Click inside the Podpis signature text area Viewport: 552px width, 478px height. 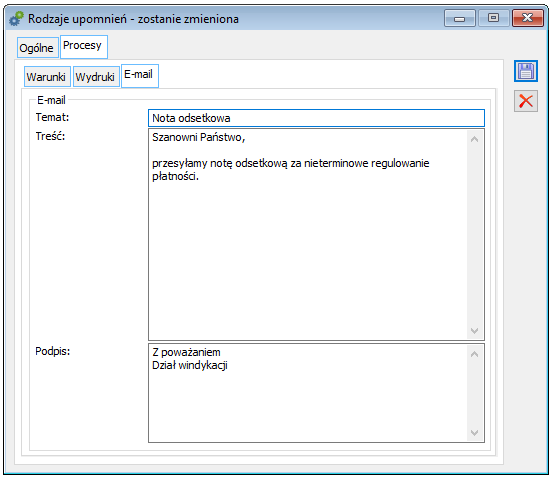(x=308, y=393)
